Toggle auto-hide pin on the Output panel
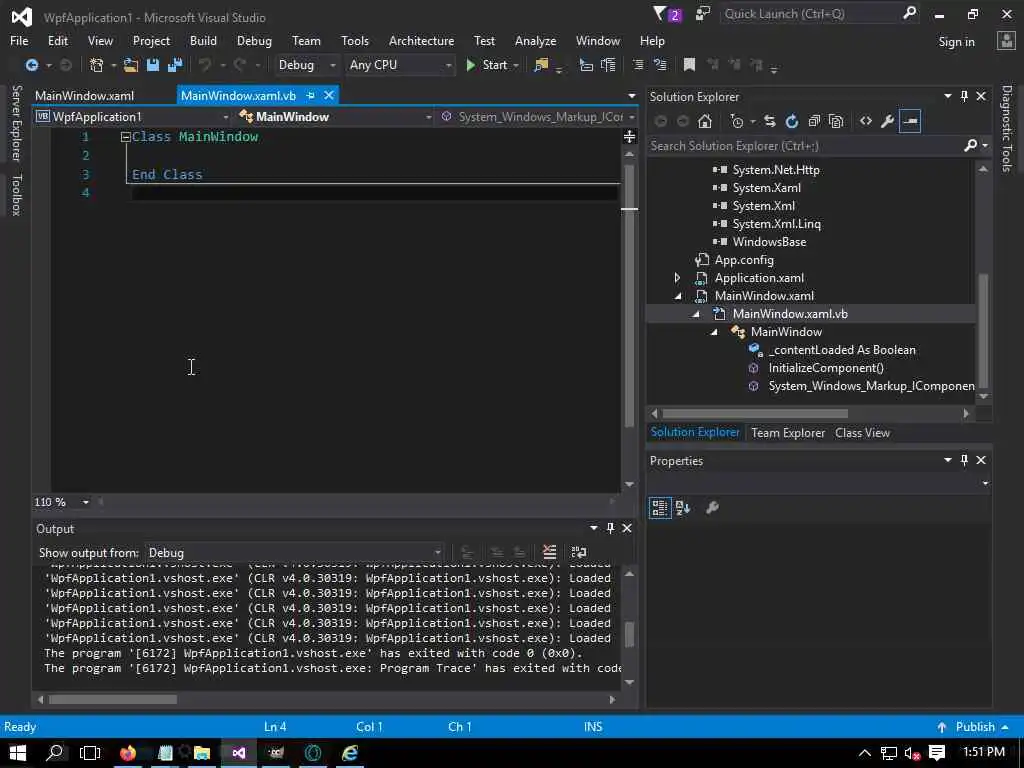 (x=610, y=528)
